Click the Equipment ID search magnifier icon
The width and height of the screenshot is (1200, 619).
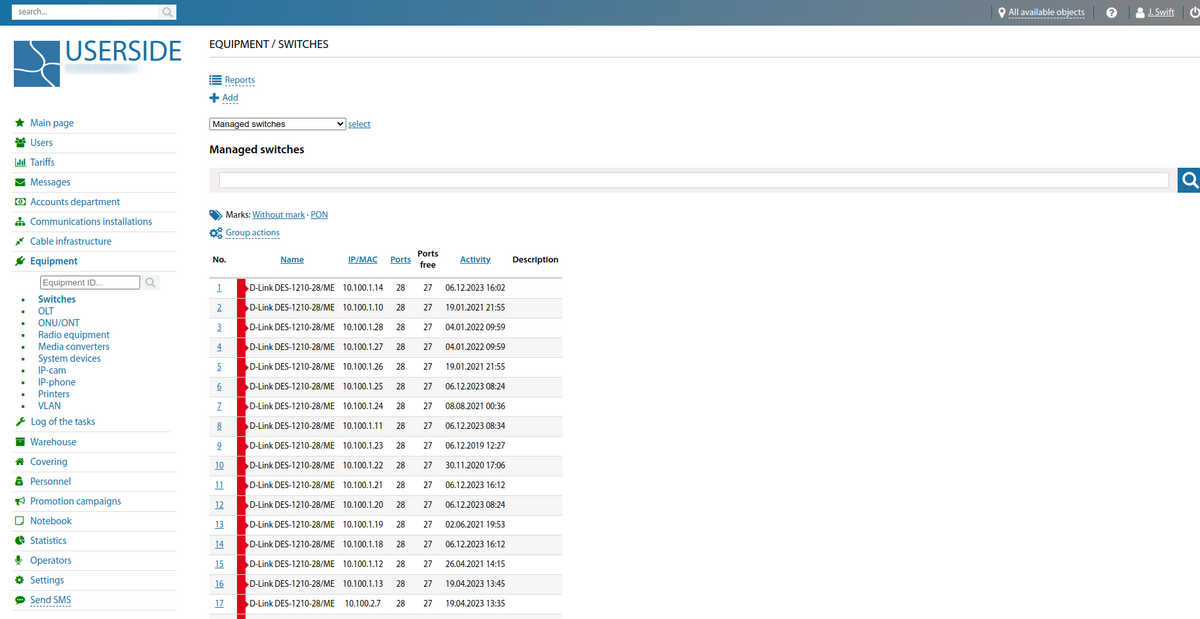pos(151,283)
